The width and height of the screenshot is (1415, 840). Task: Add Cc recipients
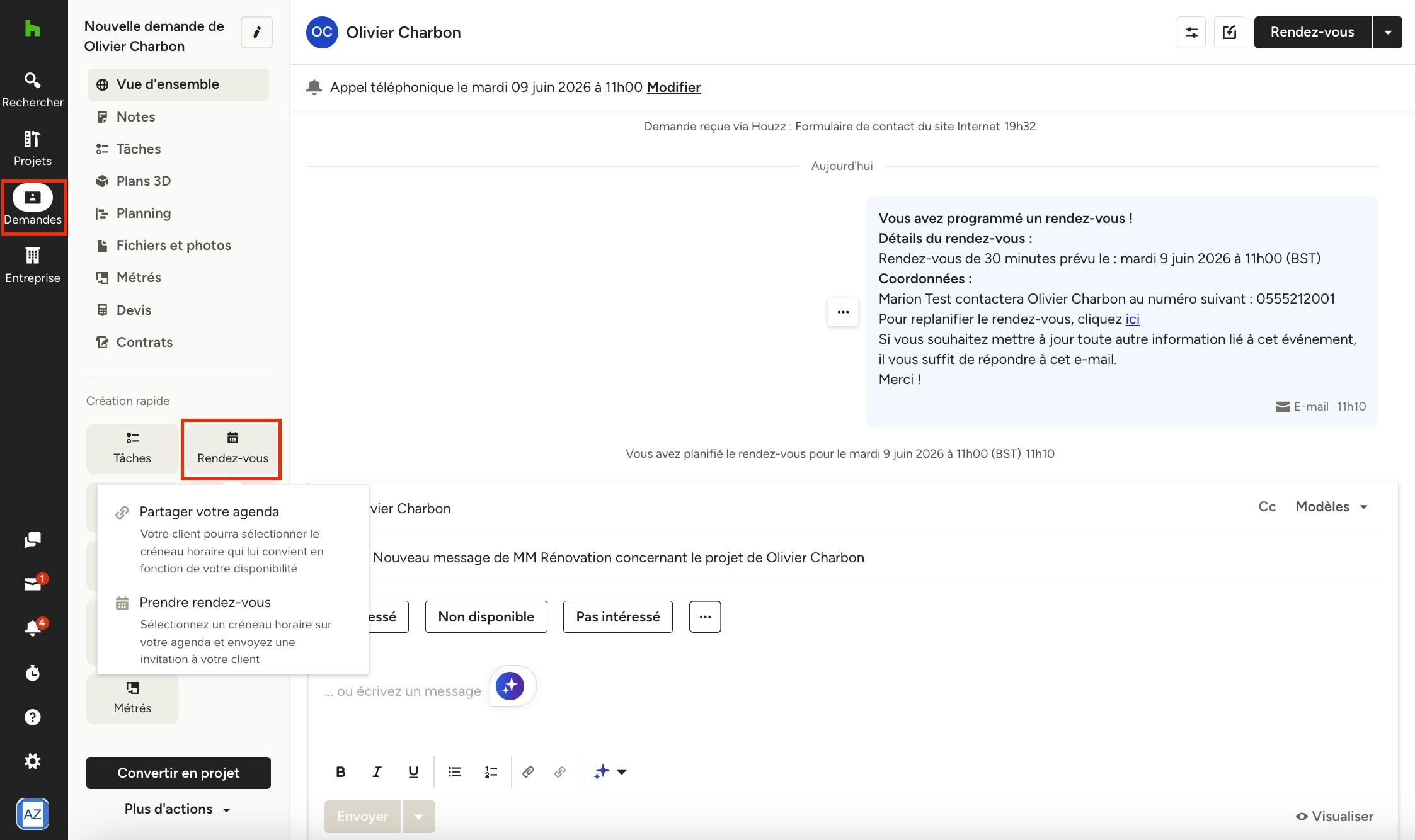tap(1267, 507)
